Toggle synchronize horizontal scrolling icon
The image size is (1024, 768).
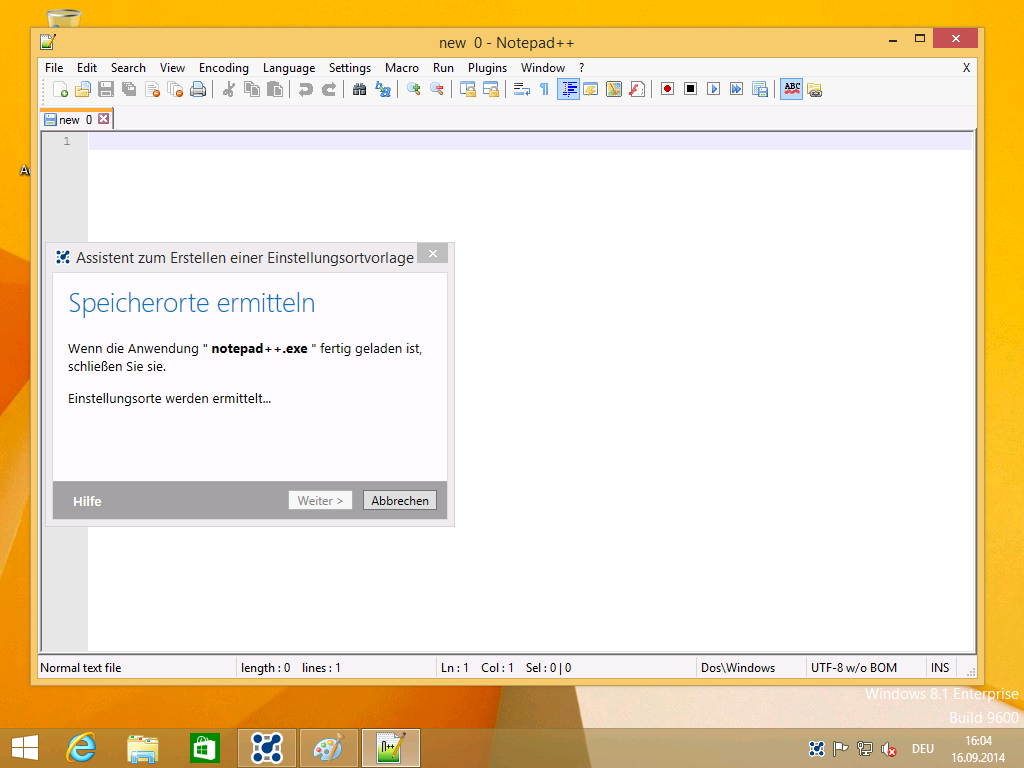click(x=491, y=89)
